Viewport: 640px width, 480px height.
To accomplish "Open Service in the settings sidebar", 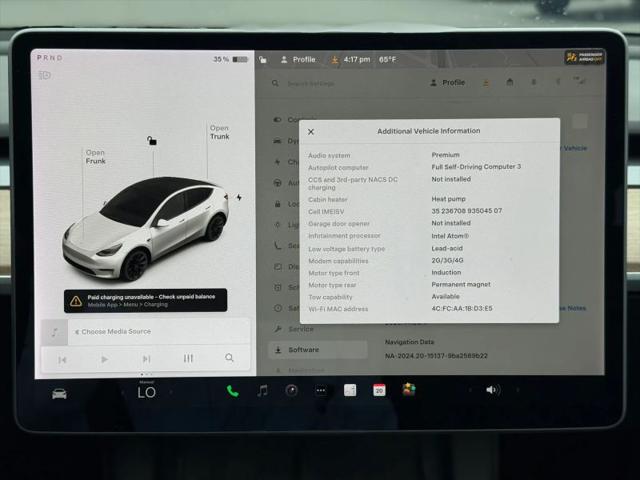I will click(293, 329).
